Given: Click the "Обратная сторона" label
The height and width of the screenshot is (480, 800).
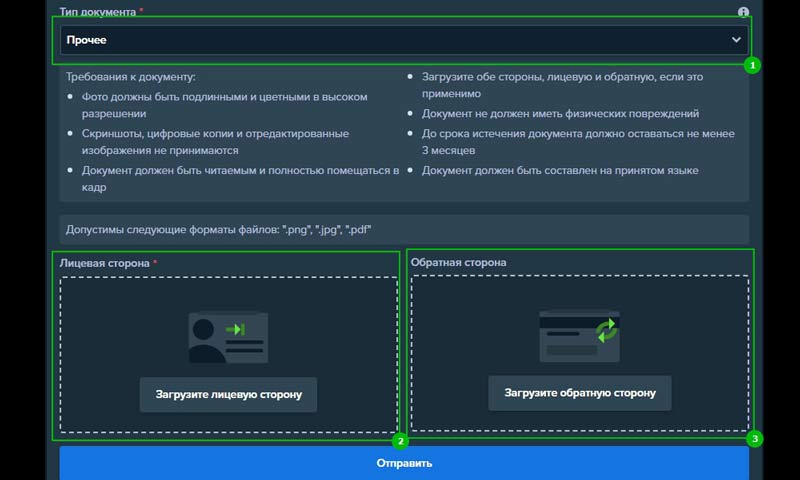Looking at the screenshot, I should [458, 263].
